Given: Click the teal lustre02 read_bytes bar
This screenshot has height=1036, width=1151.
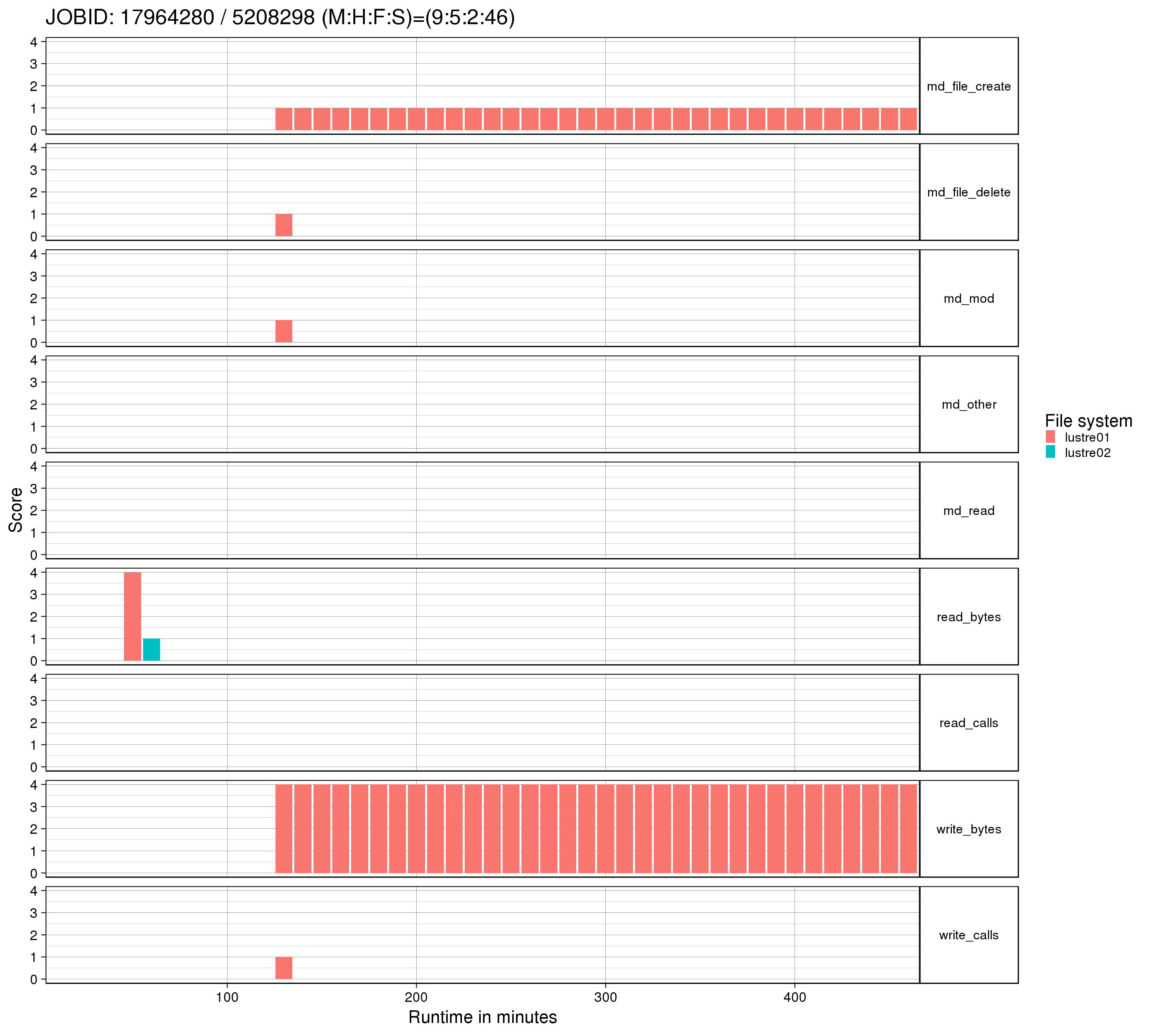Looking at the screenshot, I should [x=152, y=650].
